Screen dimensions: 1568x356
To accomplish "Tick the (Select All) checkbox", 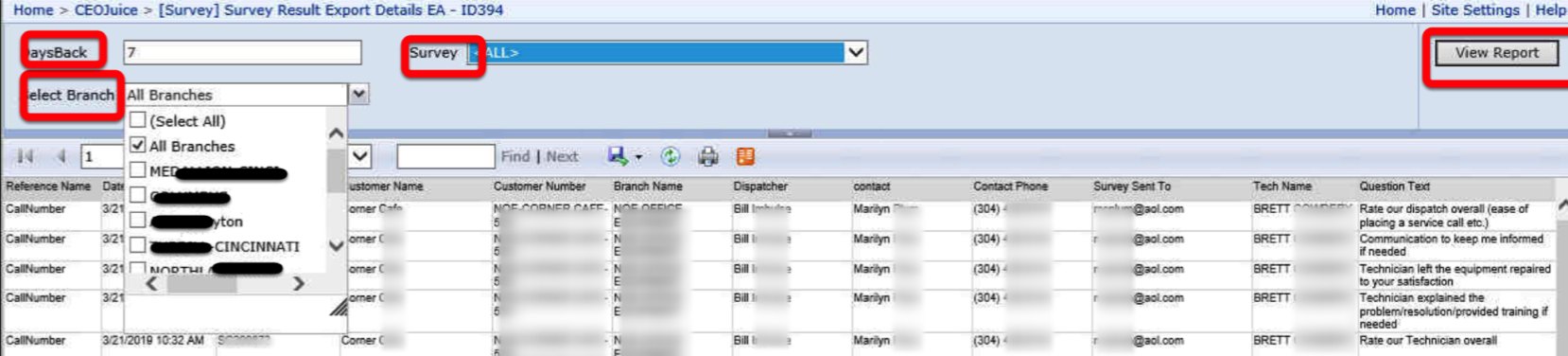I will tap(138, 120).
